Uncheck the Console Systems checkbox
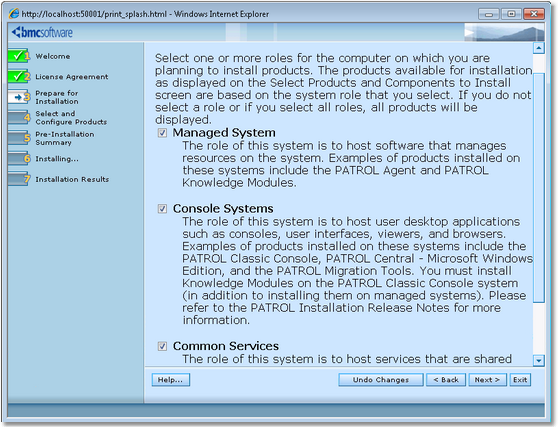 pyautogui.click(x=162, y=209)
